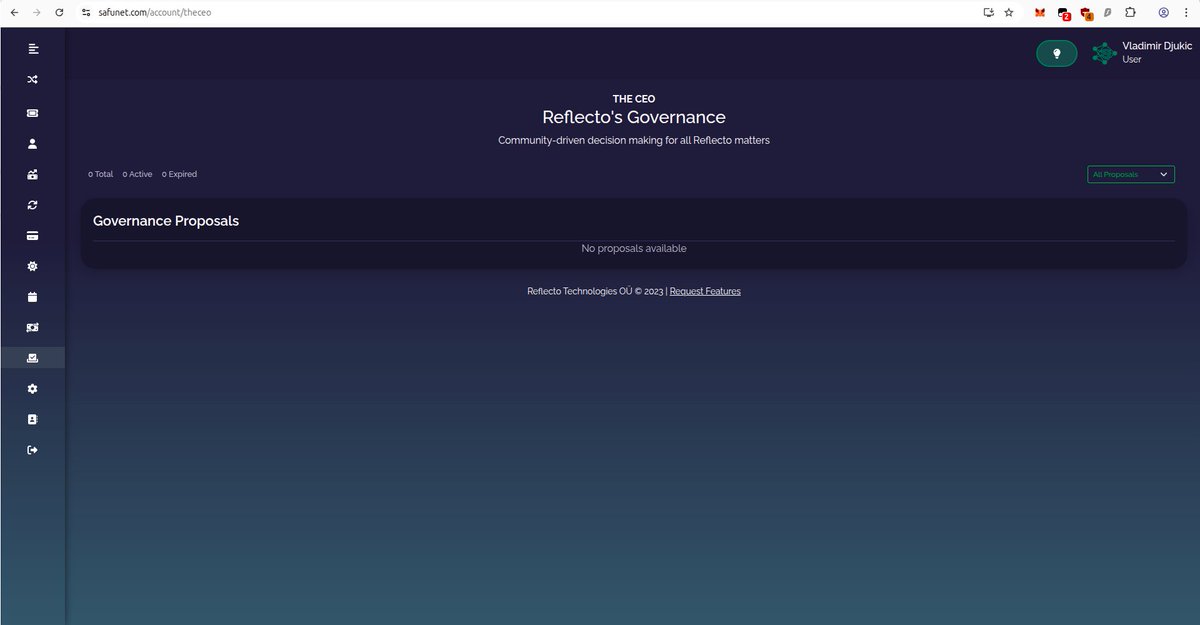Open the Chrome profile avatar
Viewport: 1200px width, 625px height.
pos(1163,12)
